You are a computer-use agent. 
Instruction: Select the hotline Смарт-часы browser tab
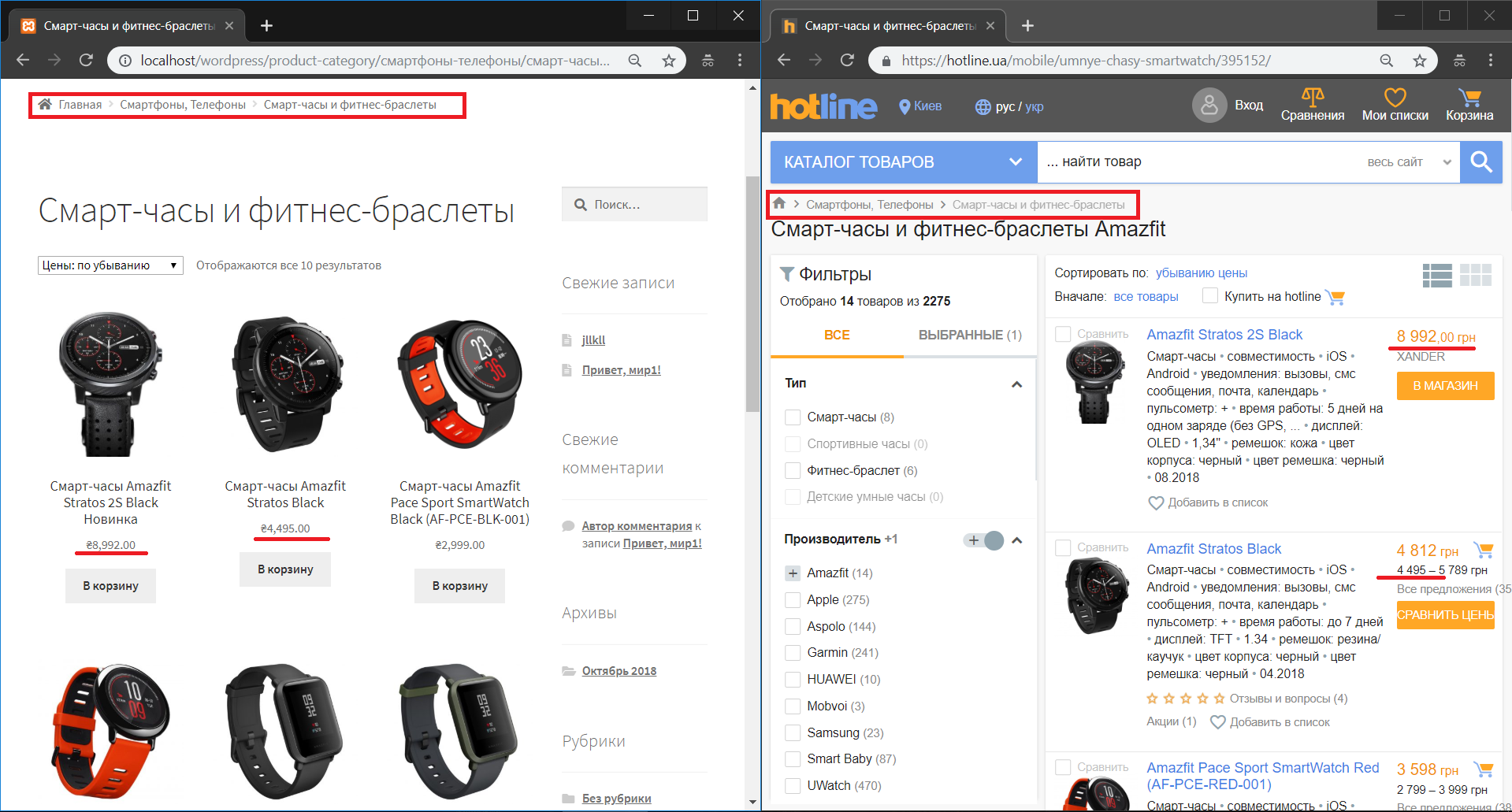coord(887,26)
